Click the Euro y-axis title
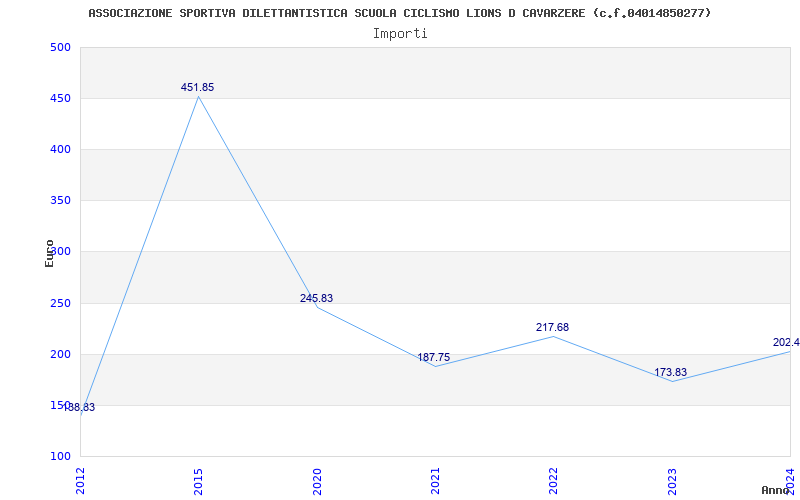Screen dimensions: 800x500 [x=49, y=253]
